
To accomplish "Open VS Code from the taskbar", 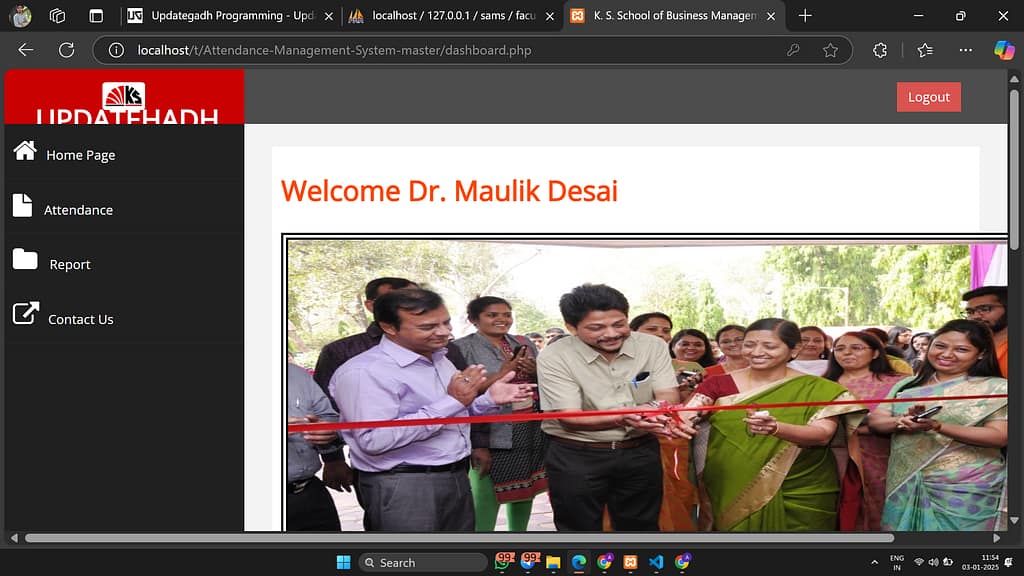I will coord(656,563).
